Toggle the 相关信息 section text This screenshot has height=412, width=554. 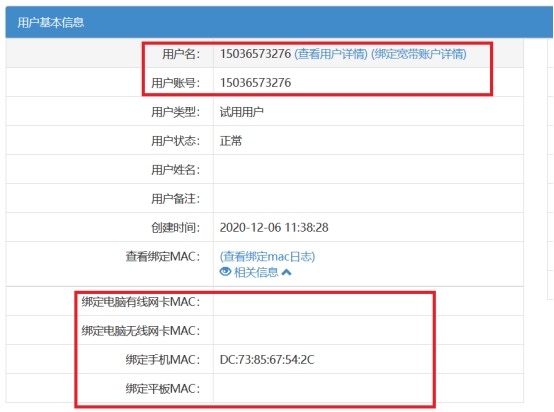tap(256, 272)
